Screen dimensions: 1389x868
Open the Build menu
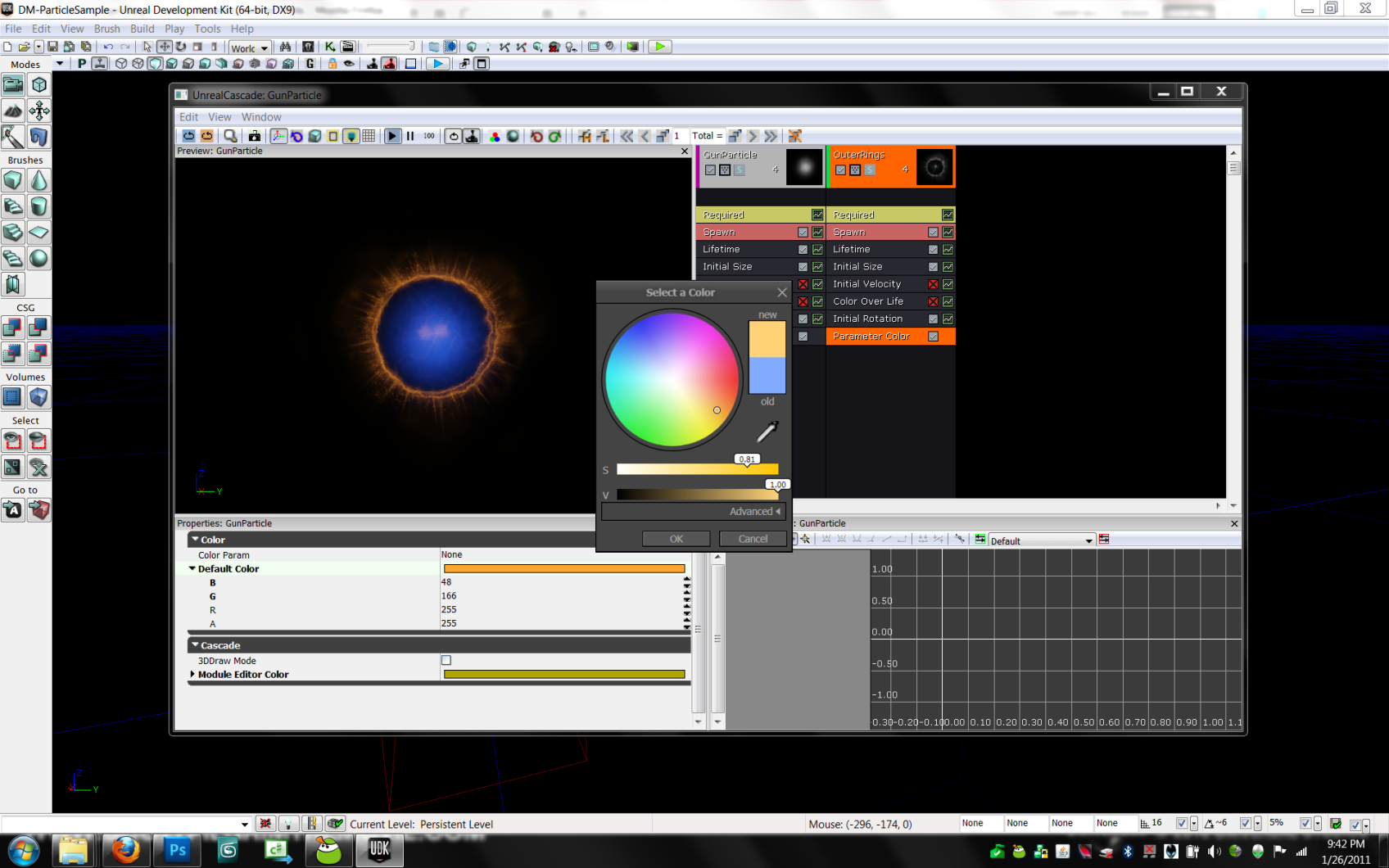click(x=143, y=29)
